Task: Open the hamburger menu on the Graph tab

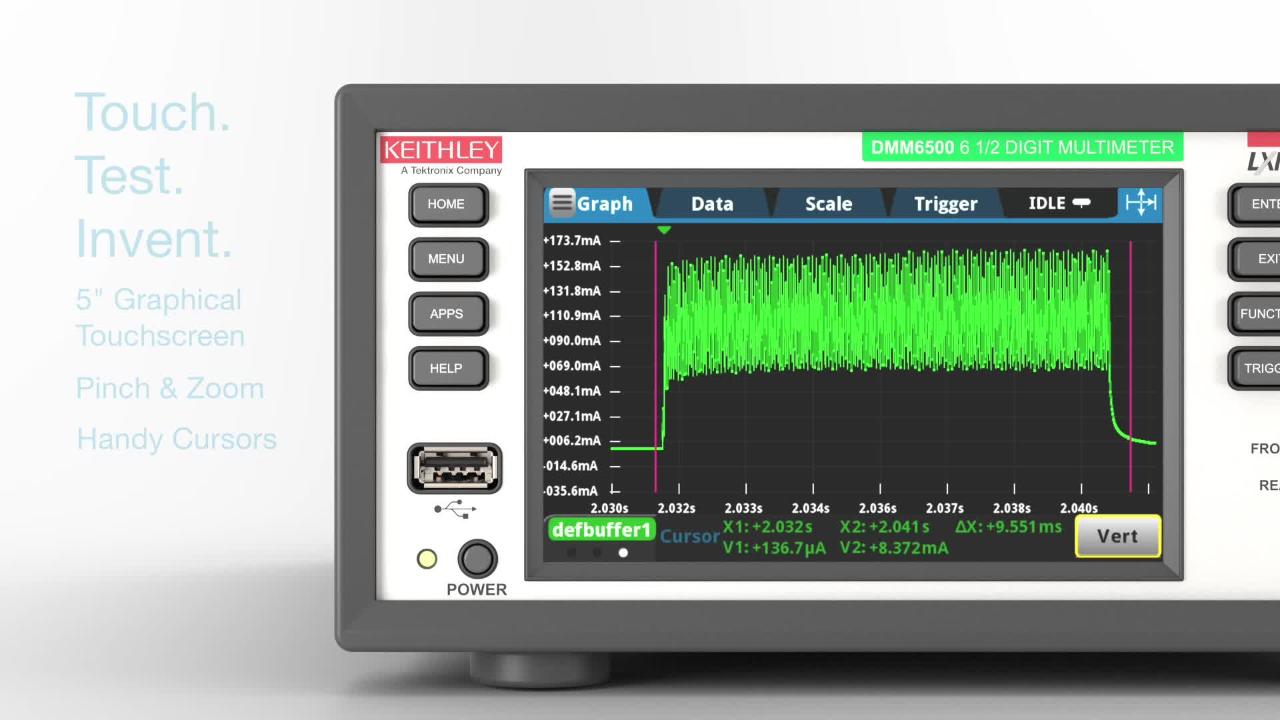Action: click(x=562, y=203)
